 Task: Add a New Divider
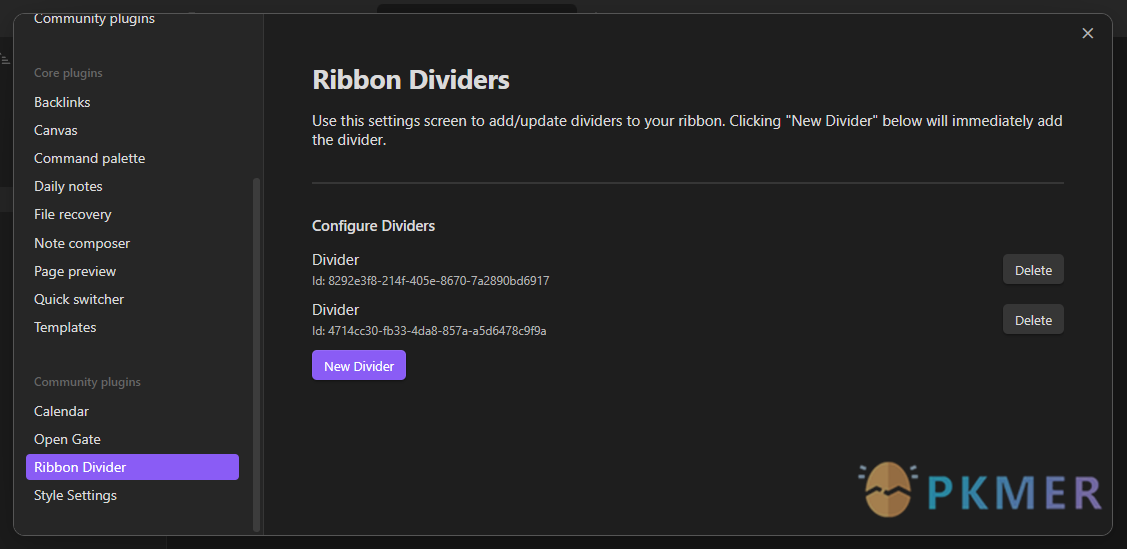pyautogui.click(x=359, y=366)
